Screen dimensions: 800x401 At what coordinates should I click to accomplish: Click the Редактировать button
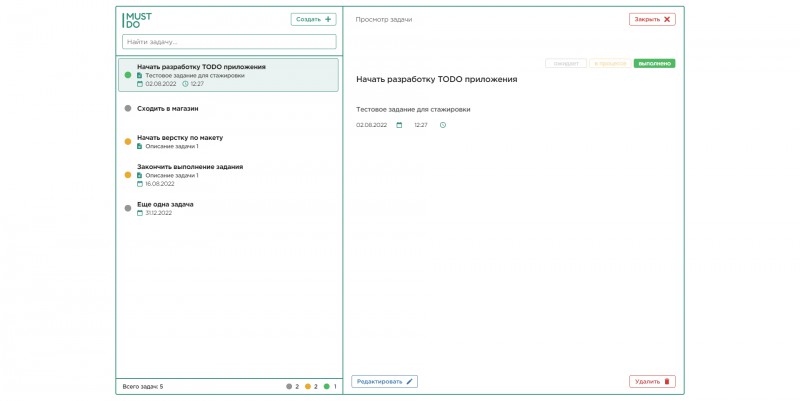coord(385,382)
